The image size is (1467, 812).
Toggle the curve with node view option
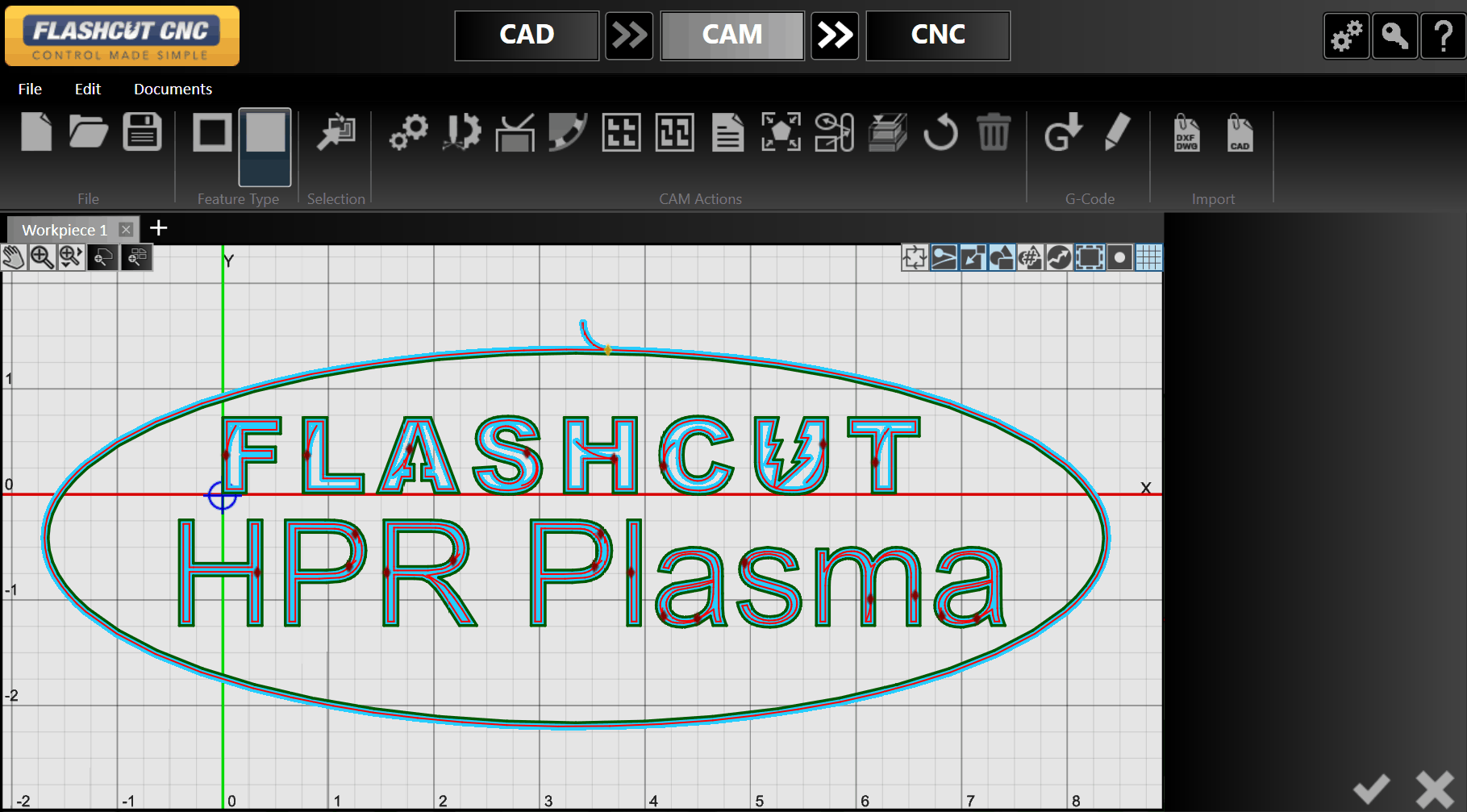[944, 258]
